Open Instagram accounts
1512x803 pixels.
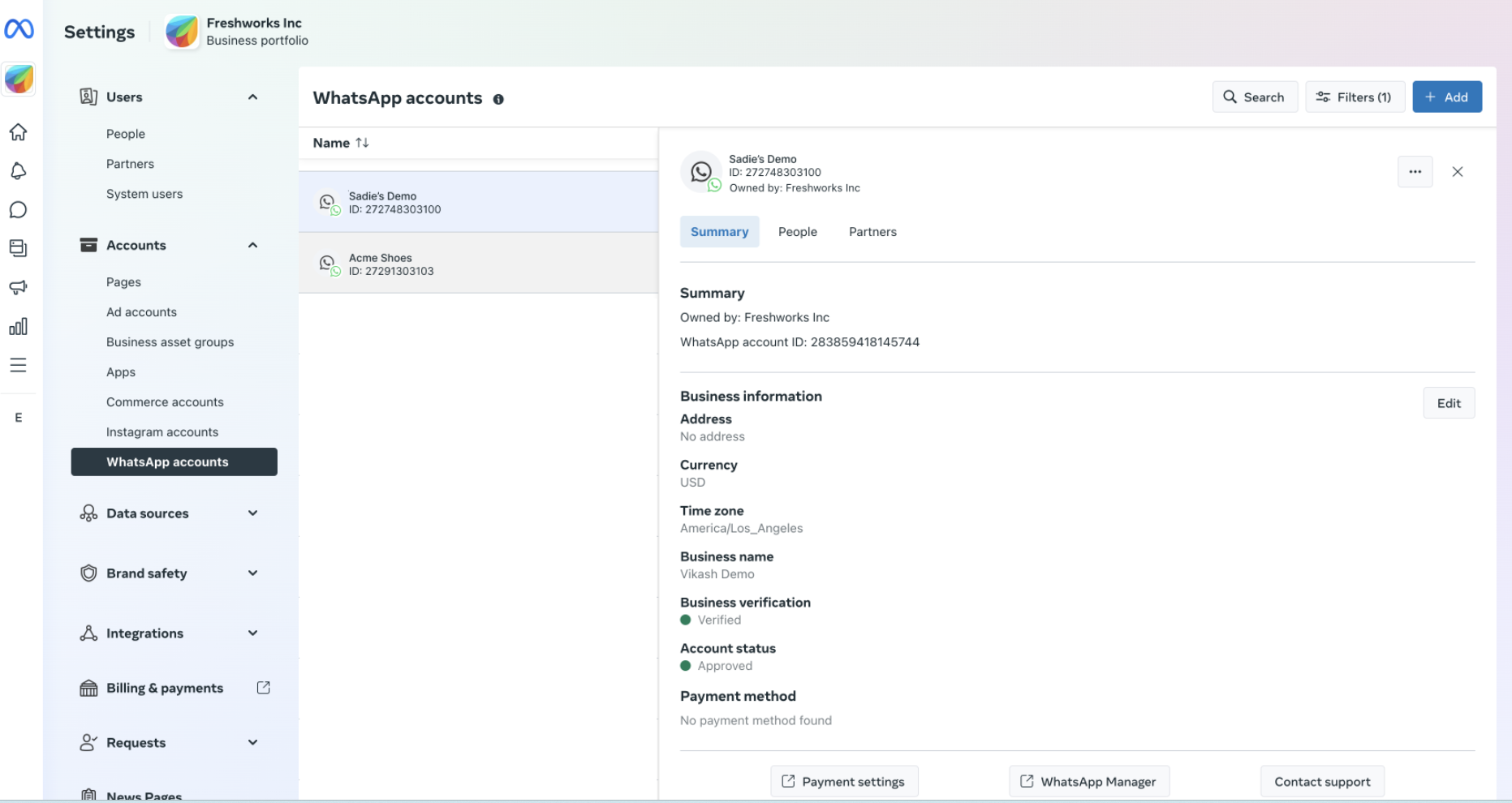click(162, 432)
